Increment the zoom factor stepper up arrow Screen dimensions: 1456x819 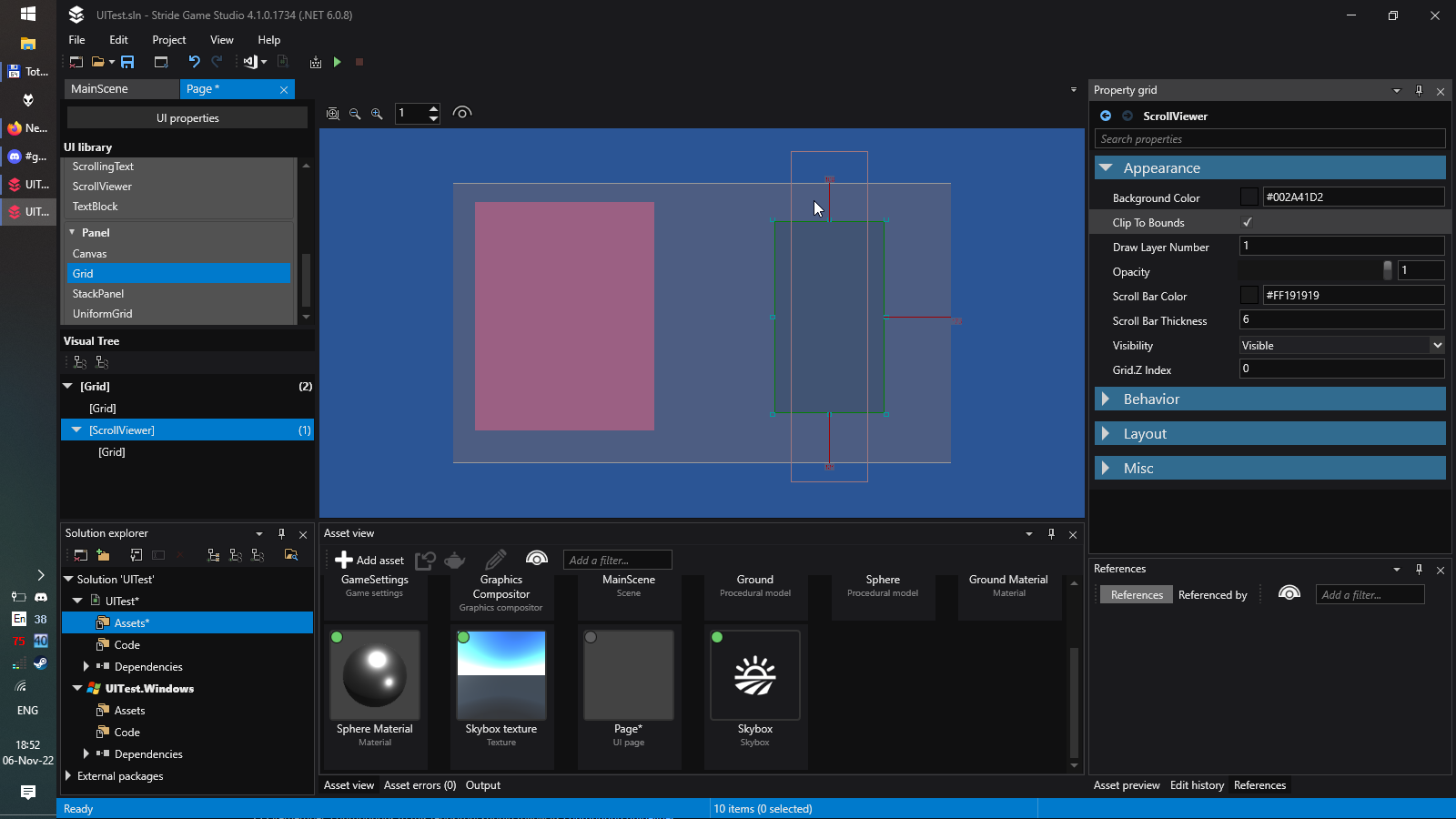pyautogui.click(x=434, y=108)
